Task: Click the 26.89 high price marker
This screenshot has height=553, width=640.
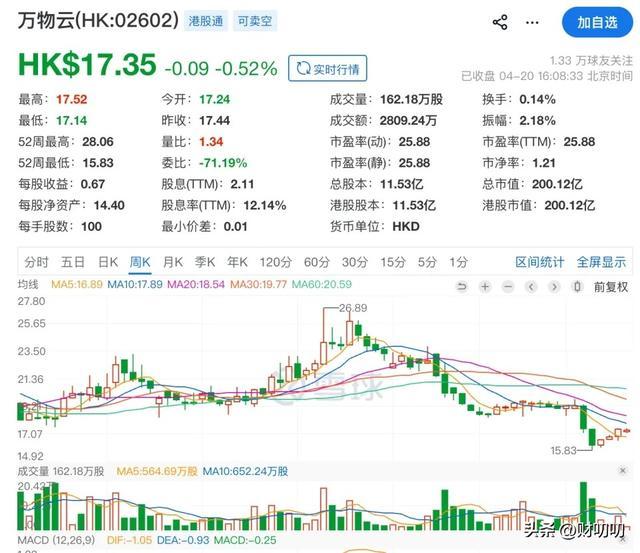Action: [x=353, y=308]
